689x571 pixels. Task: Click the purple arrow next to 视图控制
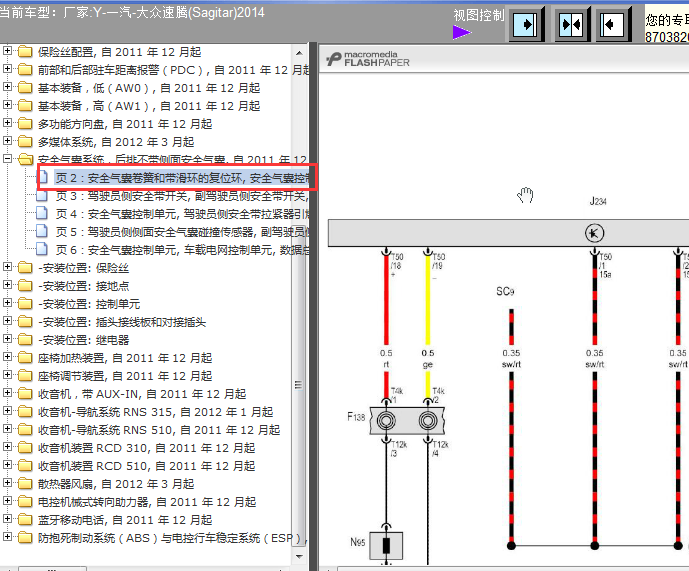pyautogui.click(x=461, y=32)
